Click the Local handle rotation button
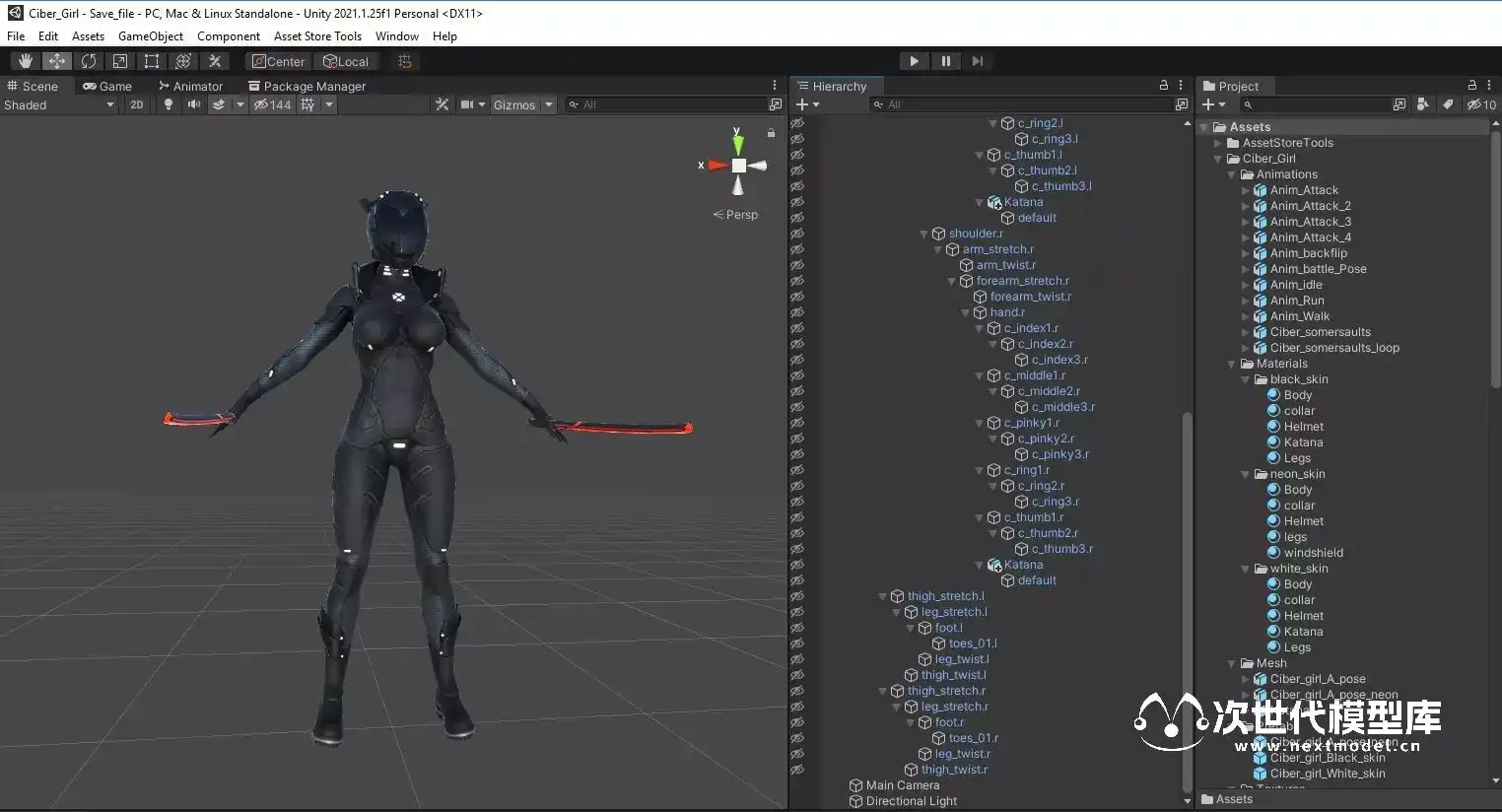 pyautogui.click(x=346, y=61)
